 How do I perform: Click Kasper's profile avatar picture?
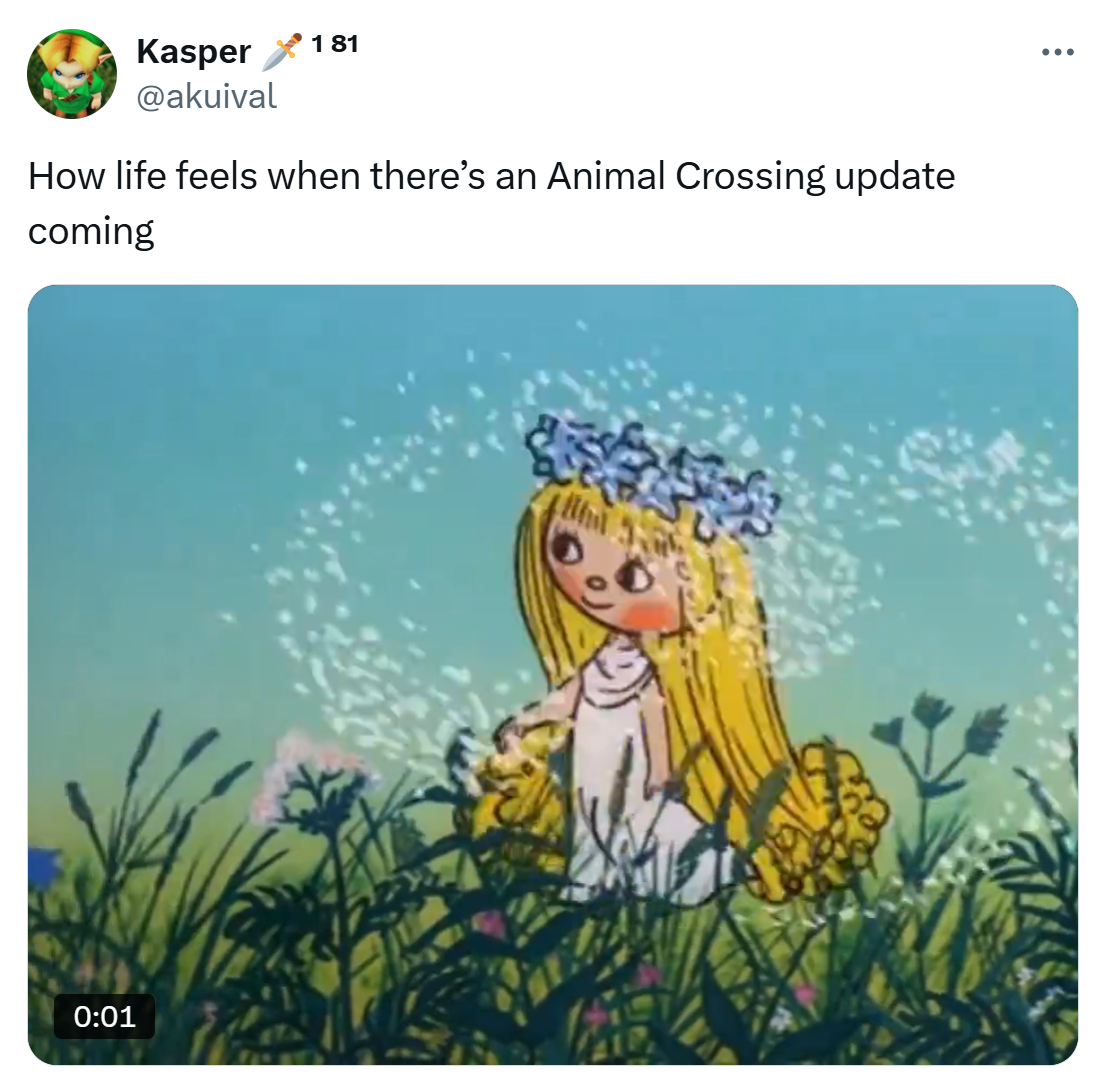(x=71, y=74)
